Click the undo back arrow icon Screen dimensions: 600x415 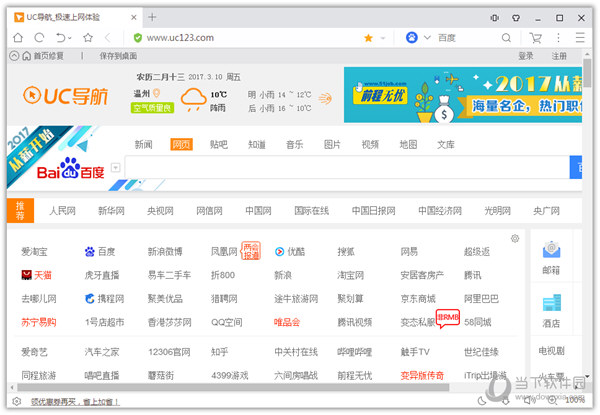pos(60,38)
